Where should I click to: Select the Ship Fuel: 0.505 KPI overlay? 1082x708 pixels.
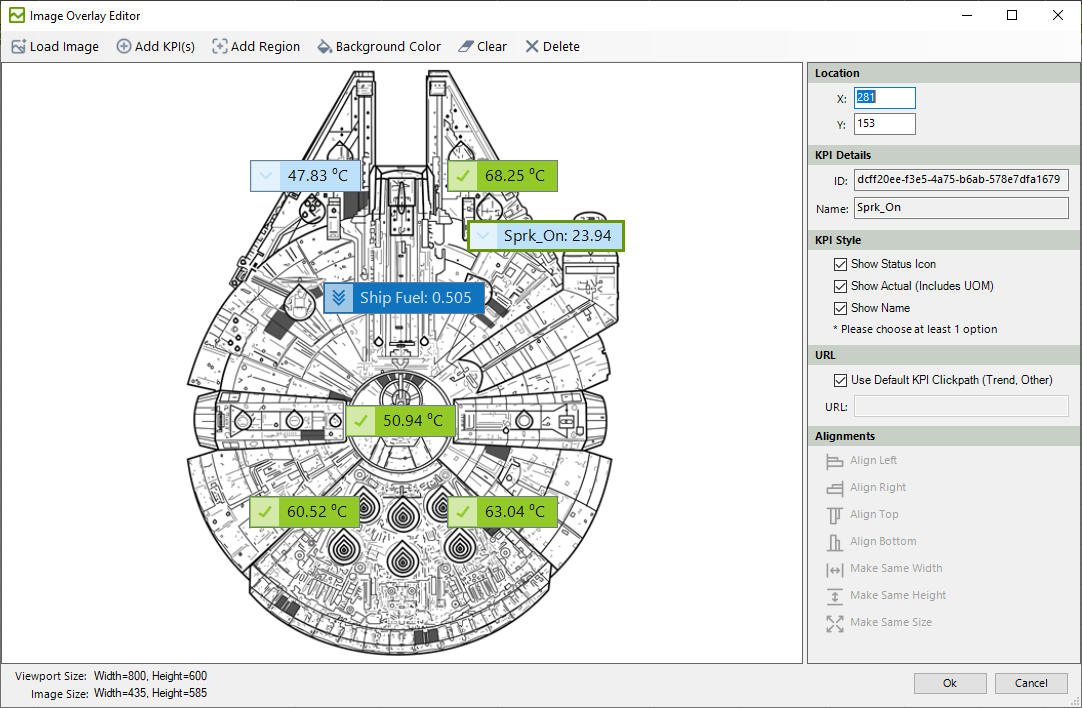click(404, 298)
